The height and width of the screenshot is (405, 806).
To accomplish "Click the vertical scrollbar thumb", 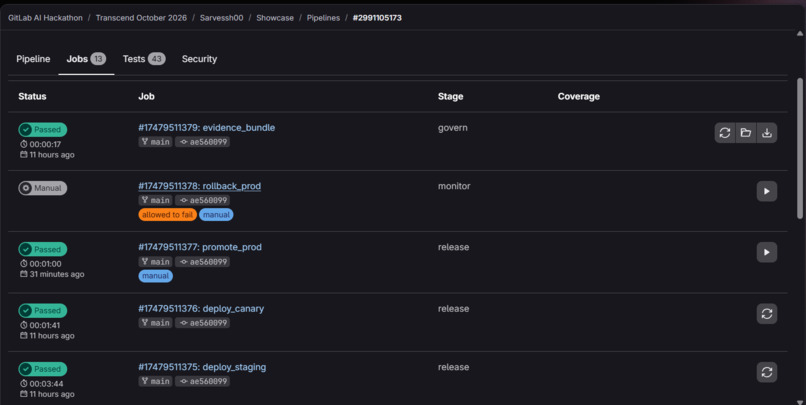I will pos(799,149).
